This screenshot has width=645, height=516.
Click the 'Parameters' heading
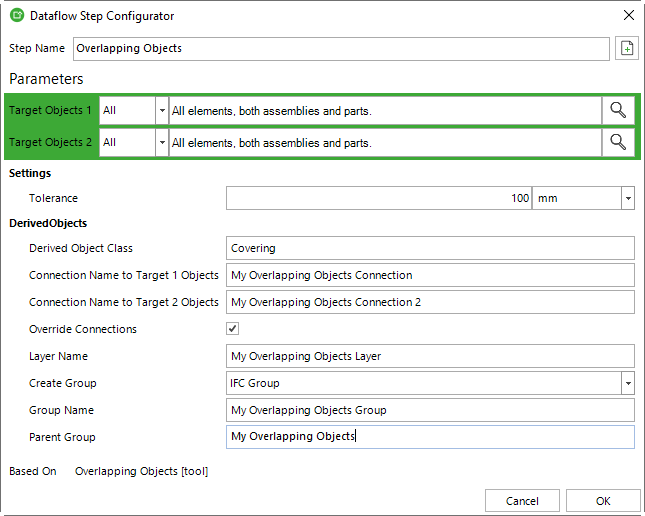[x=46, y=79]
